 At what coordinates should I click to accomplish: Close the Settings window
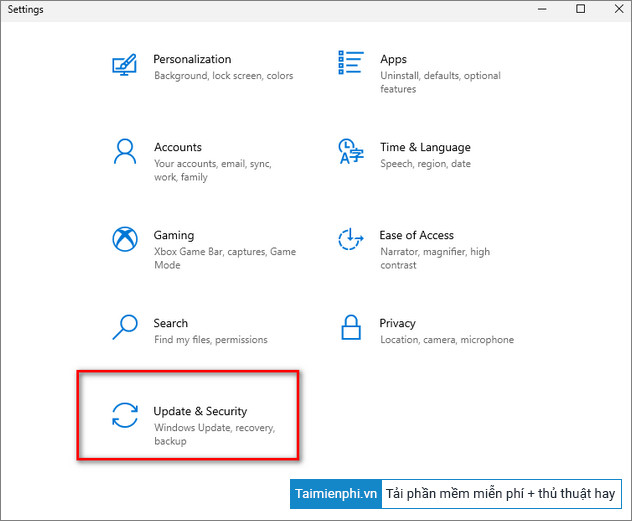(619, 9)
